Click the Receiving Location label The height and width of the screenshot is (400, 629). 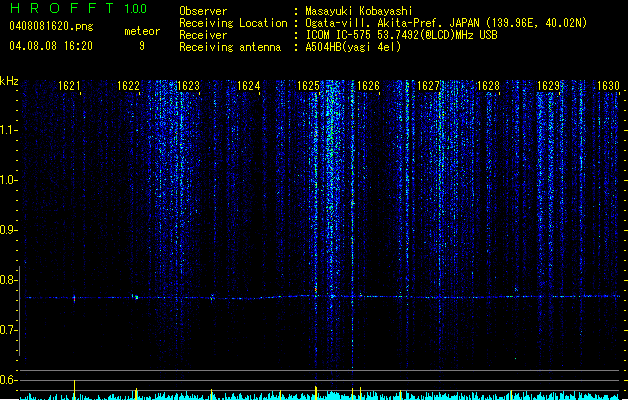(233, 23)
